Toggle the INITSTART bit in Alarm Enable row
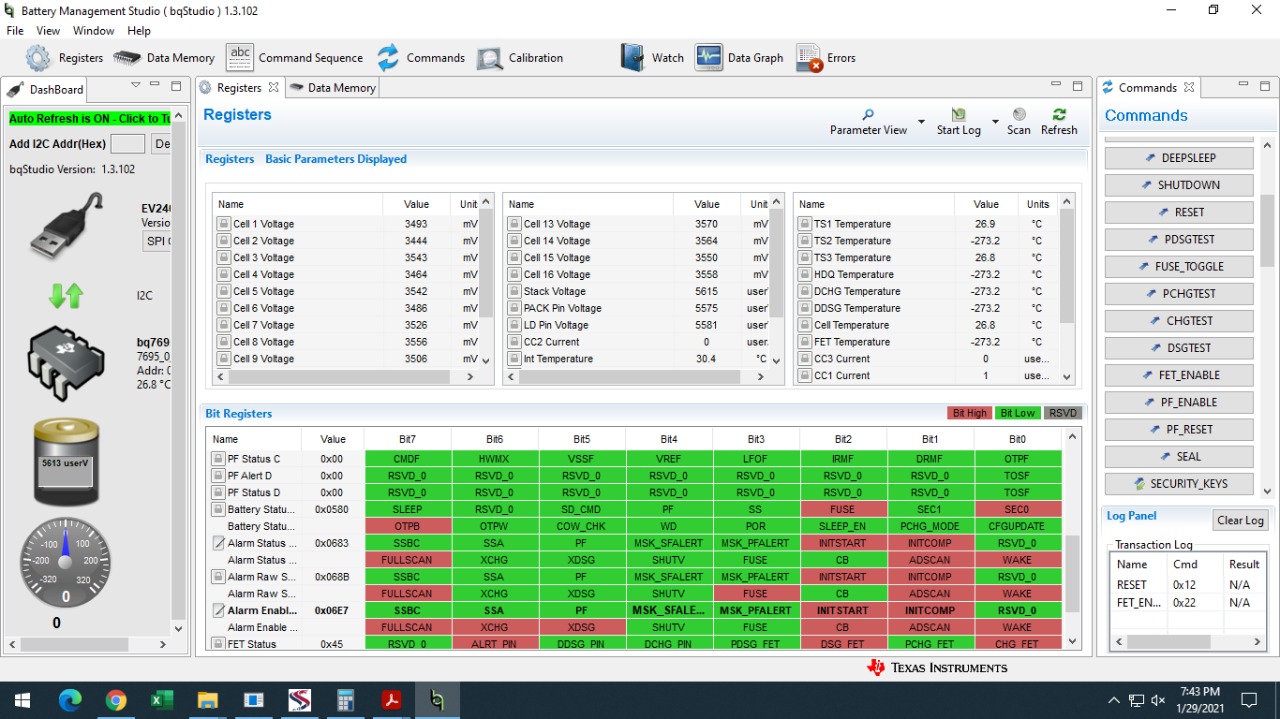 (842, 610)
